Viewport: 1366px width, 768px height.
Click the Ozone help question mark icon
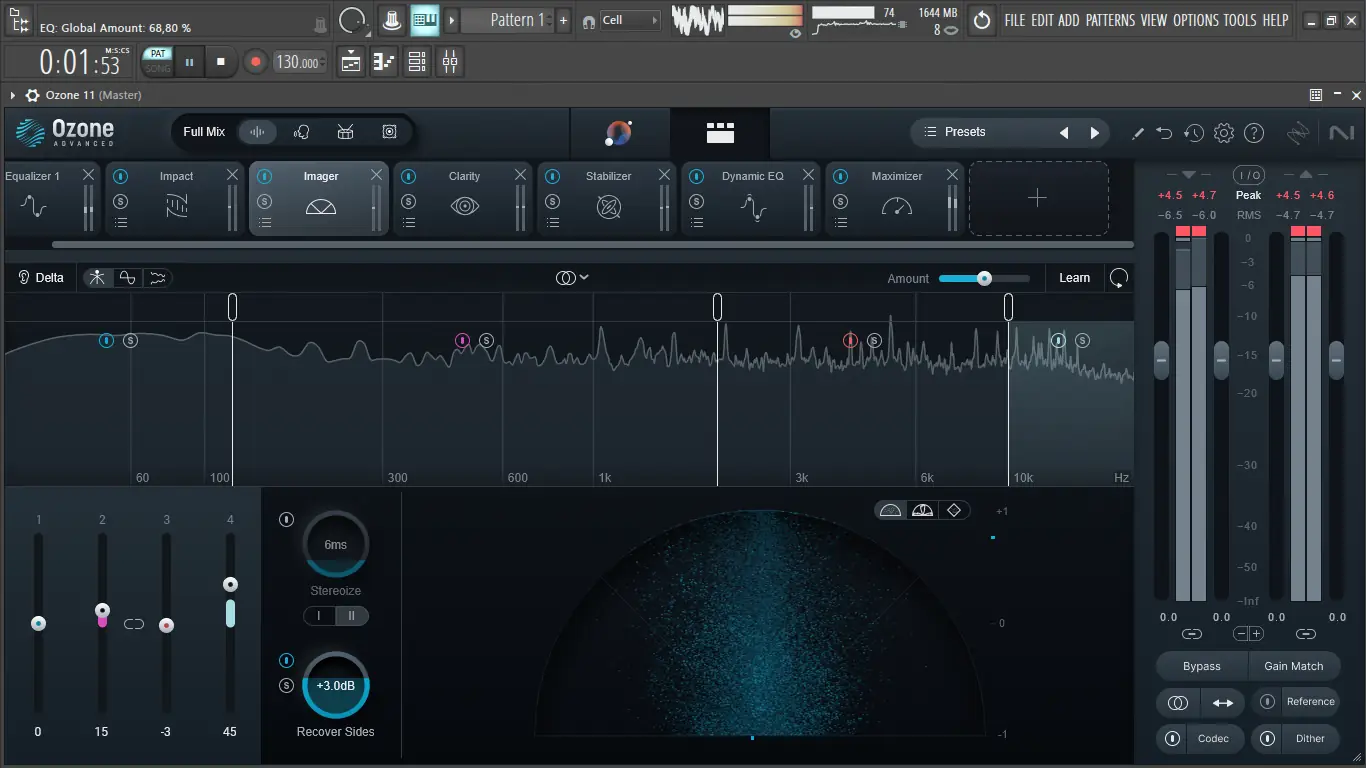pos(1254,133)
